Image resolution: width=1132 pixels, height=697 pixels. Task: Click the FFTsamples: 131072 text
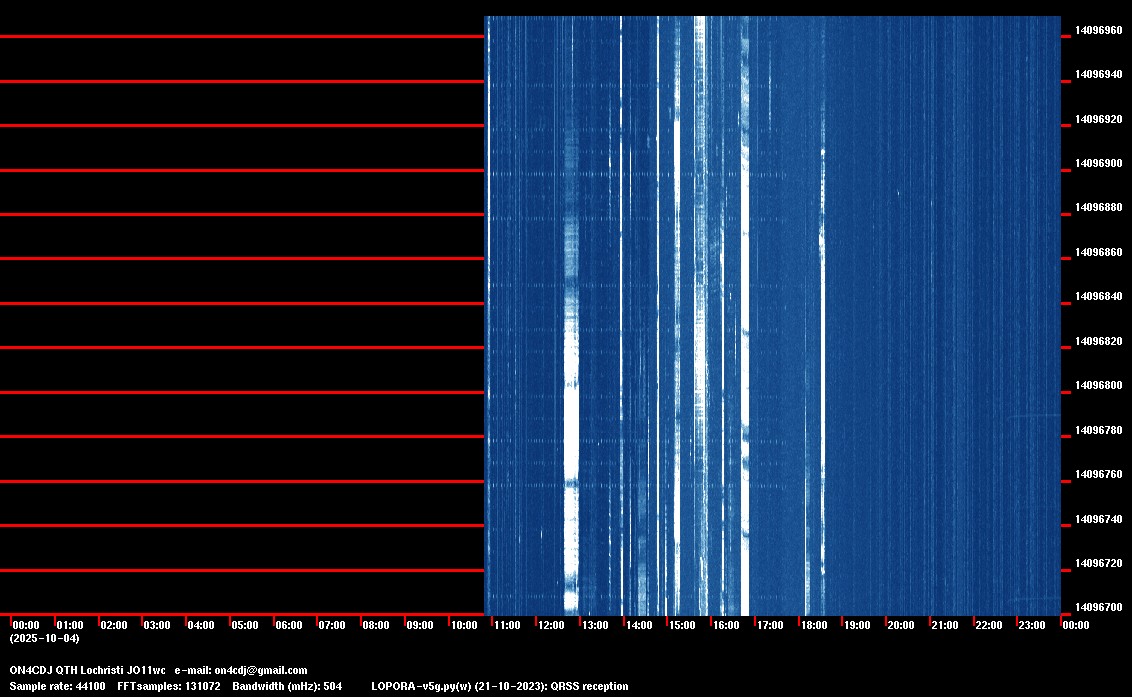[x=169, y=686]
